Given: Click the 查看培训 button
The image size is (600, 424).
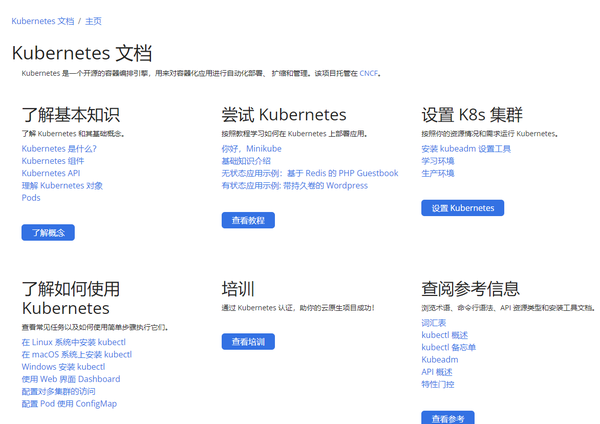Looking at the screenshot, I should tap(248, 341).
